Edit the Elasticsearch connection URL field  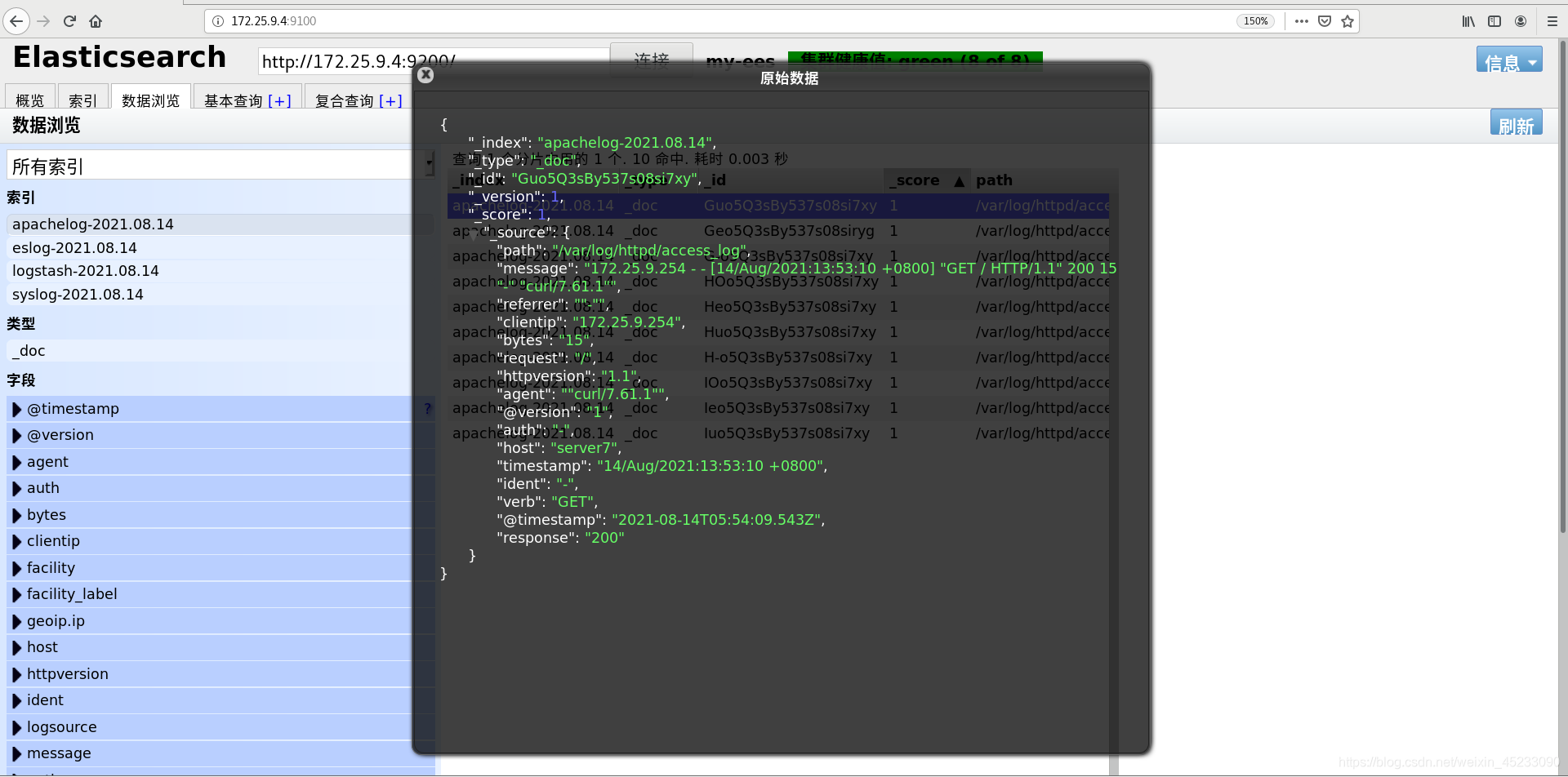[434, 61]
